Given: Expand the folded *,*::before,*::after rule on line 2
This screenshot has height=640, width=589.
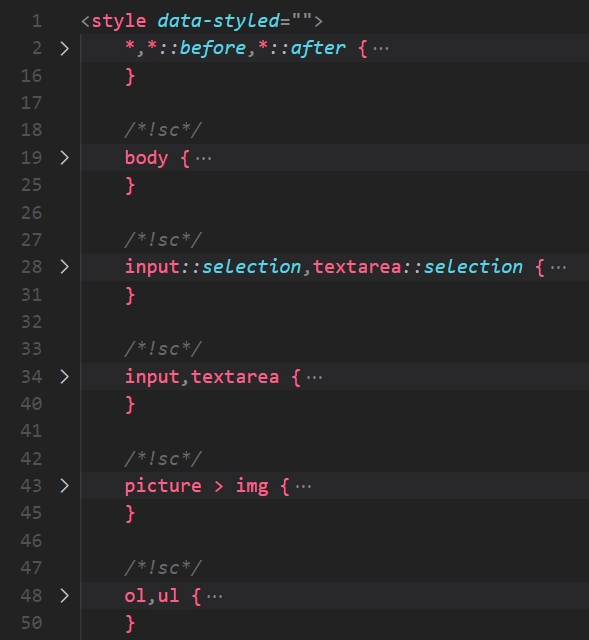Looking at the screenshot, I should [x=64, y=49].
